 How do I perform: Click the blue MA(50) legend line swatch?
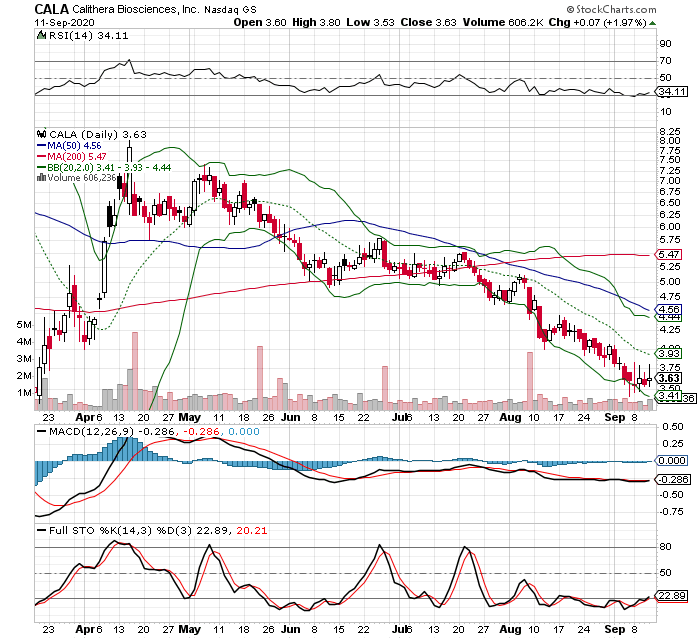42,146
